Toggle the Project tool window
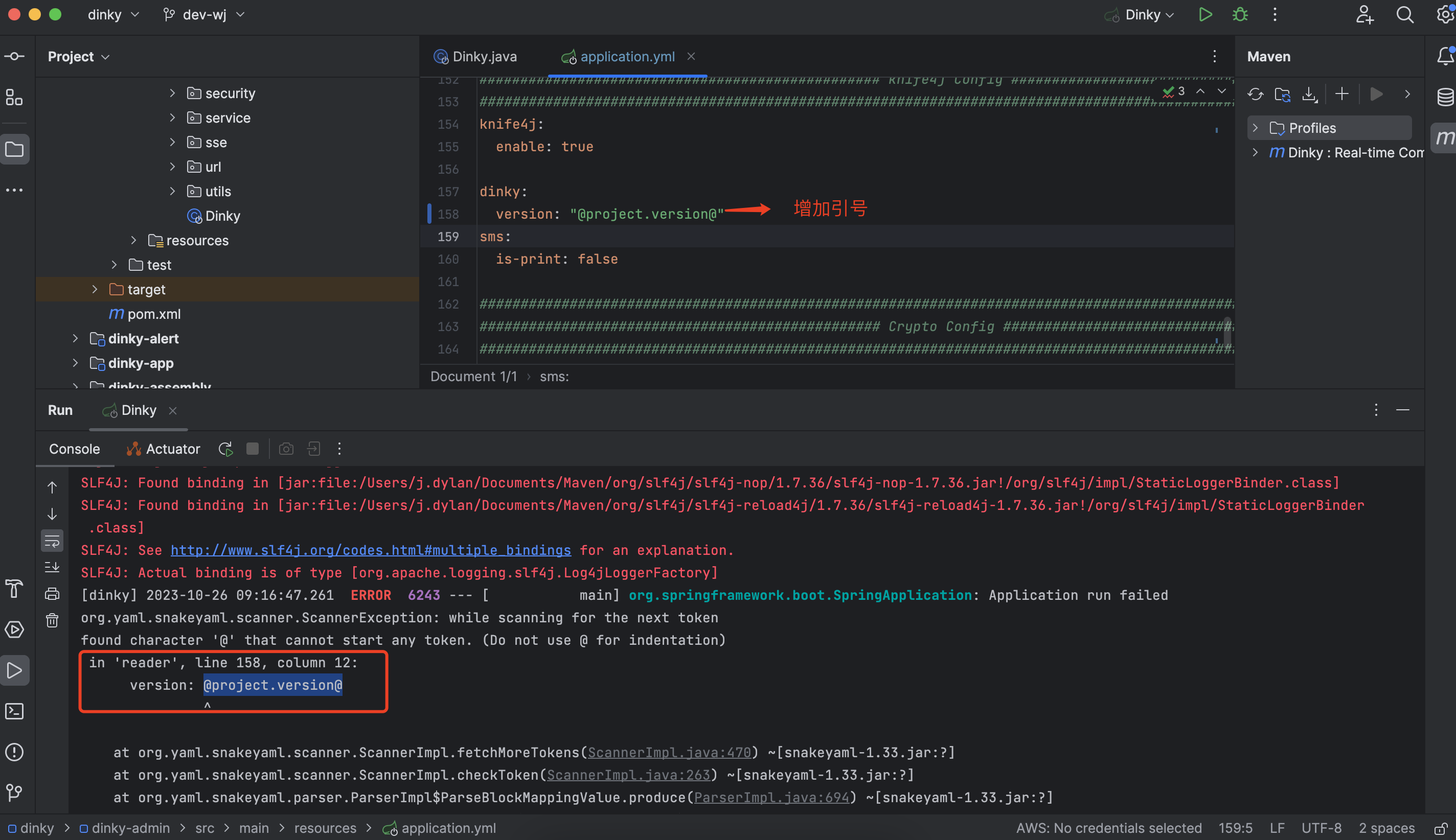The height and width of the screenshot is (840, 1456). click(14, 150)
